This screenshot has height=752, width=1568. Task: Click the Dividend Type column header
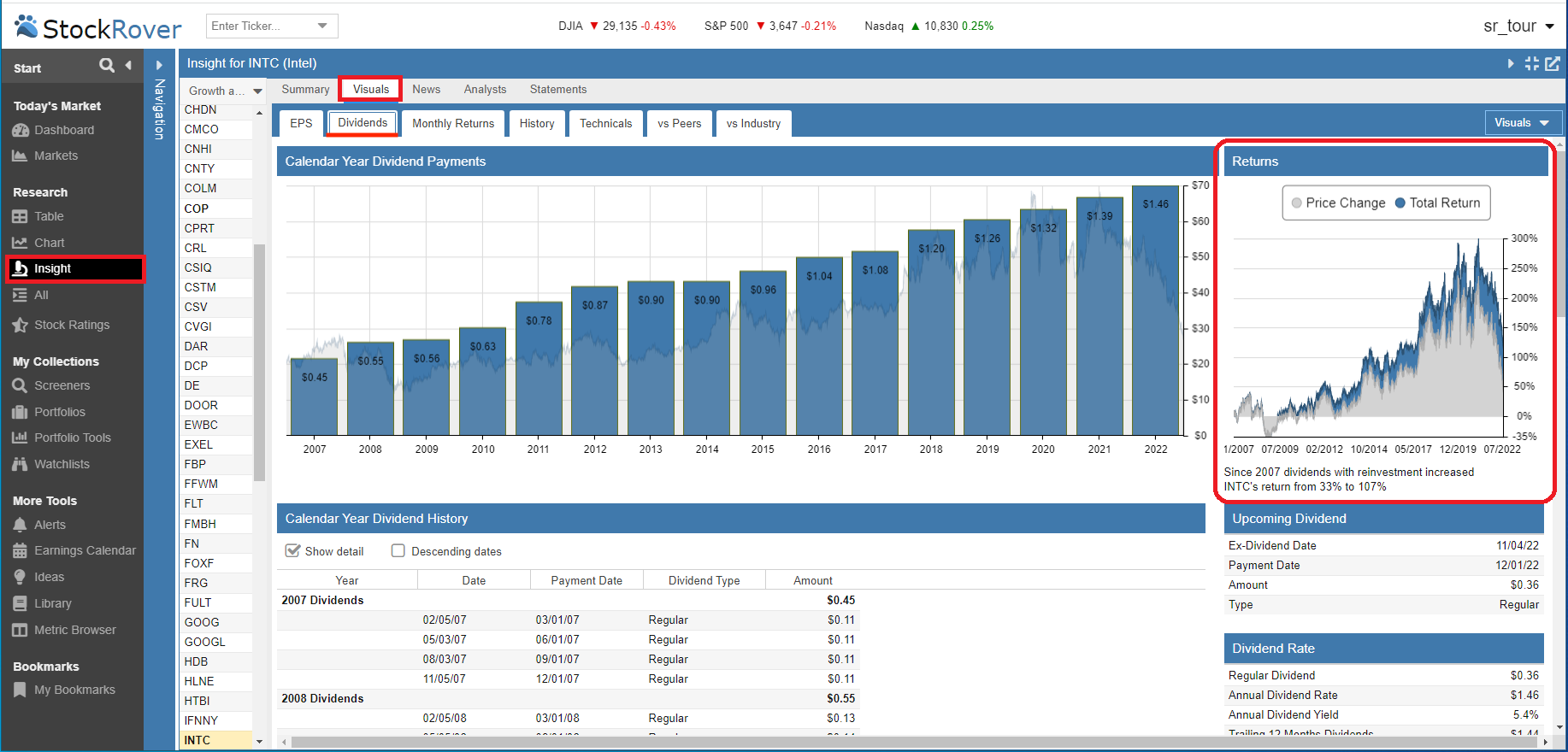704,580
